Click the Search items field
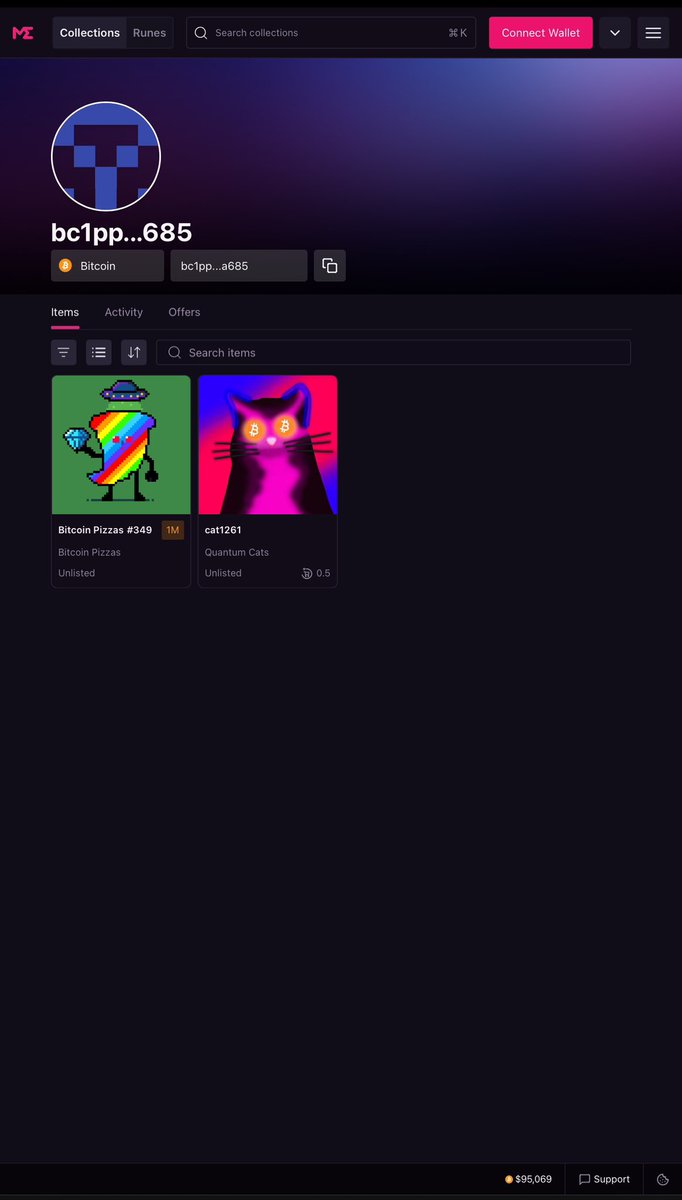This screenshot has height=1200, width=682. [394, 352]
